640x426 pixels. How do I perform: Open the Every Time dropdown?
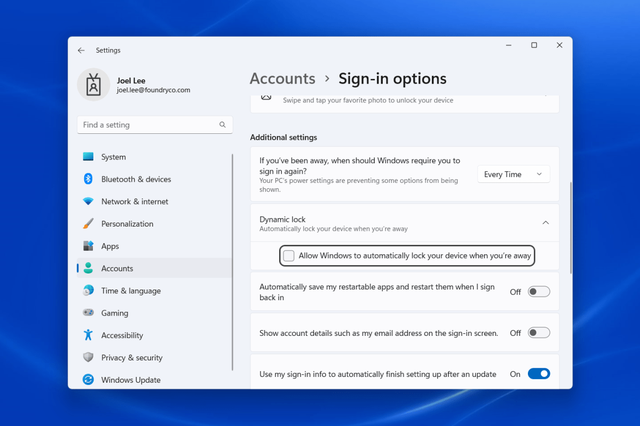[513, 174]
